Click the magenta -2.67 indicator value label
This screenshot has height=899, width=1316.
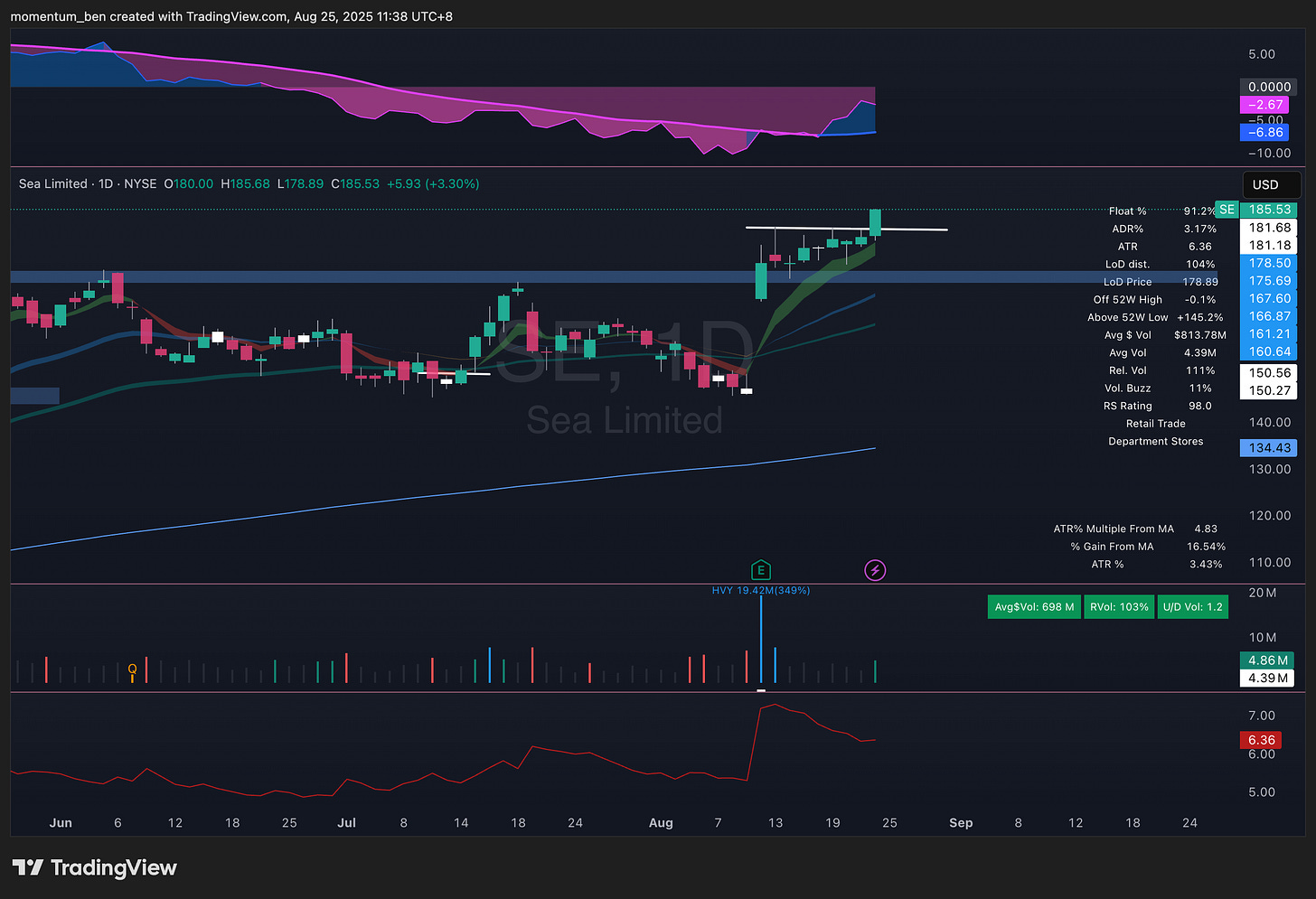1264,105
